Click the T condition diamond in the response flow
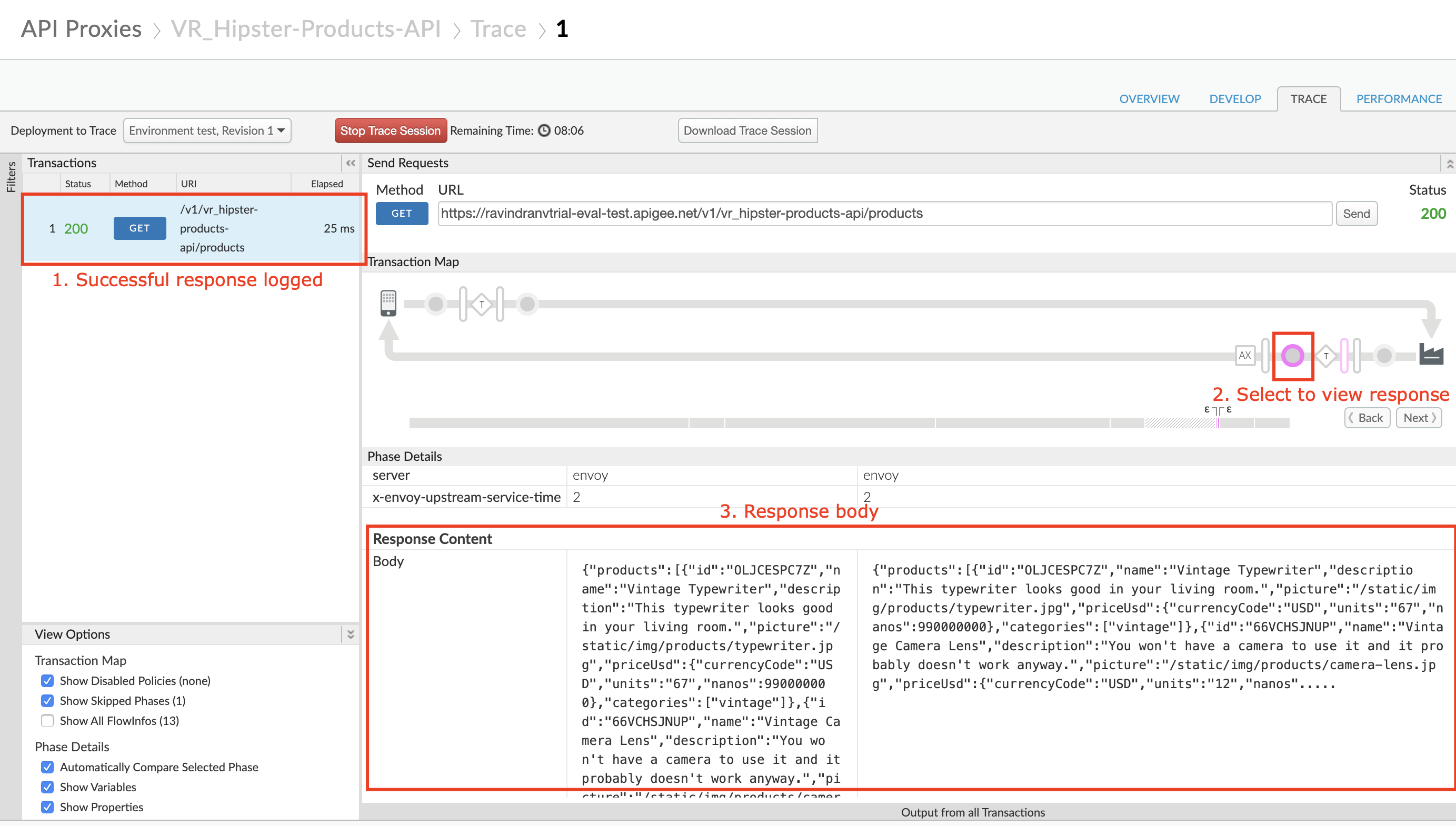The width and height of the screenshot is (1456, 826). click(x=1326, y=356)
